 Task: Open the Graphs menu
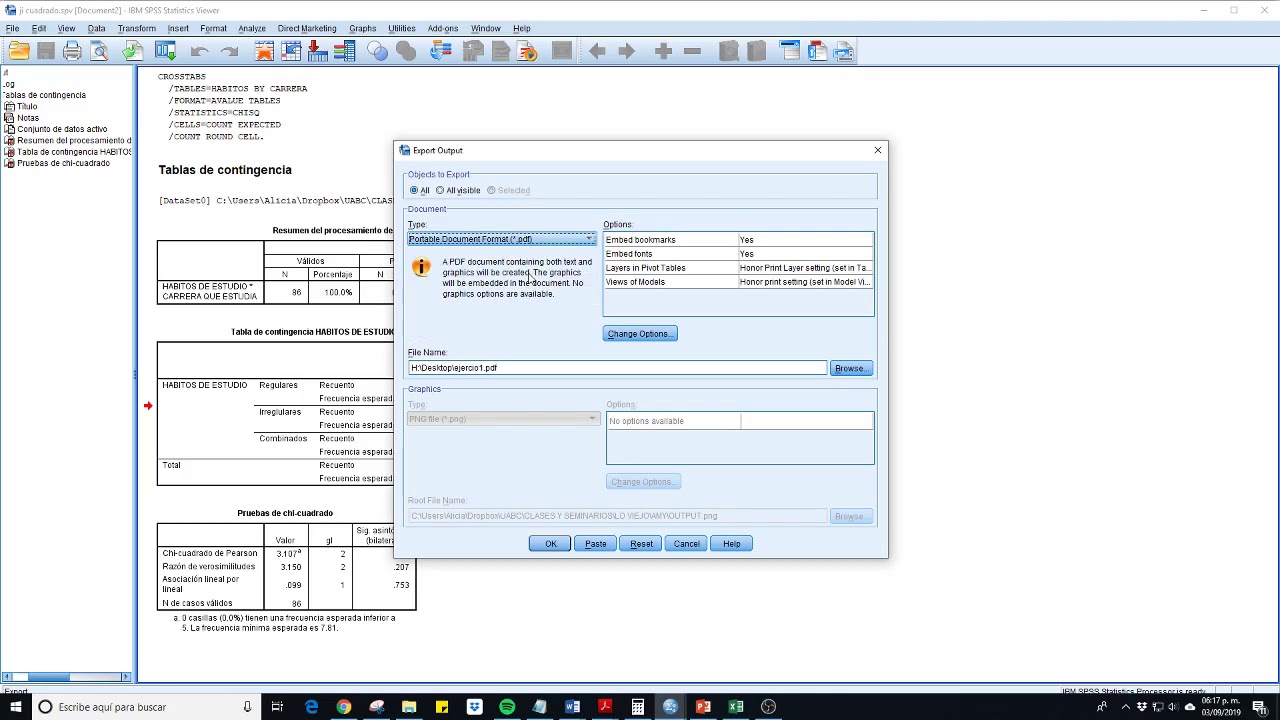[x=362, y=28]
